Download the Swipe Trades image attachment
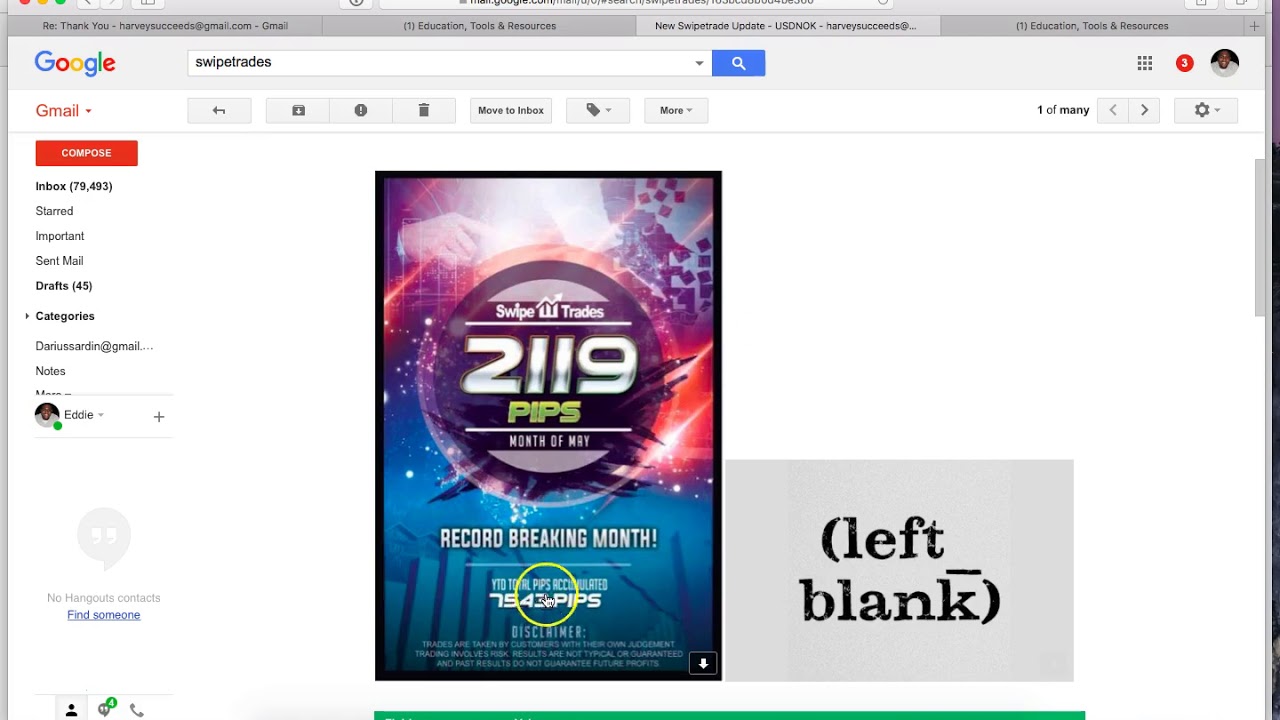1280x720 pixels. [x=703, y=663]
